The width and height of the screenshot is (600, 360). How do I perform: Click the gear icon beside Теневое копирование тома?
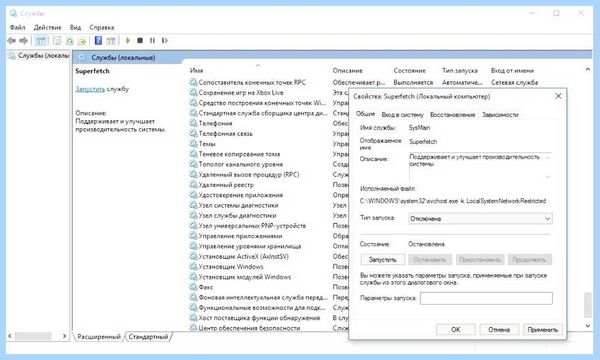193,154
